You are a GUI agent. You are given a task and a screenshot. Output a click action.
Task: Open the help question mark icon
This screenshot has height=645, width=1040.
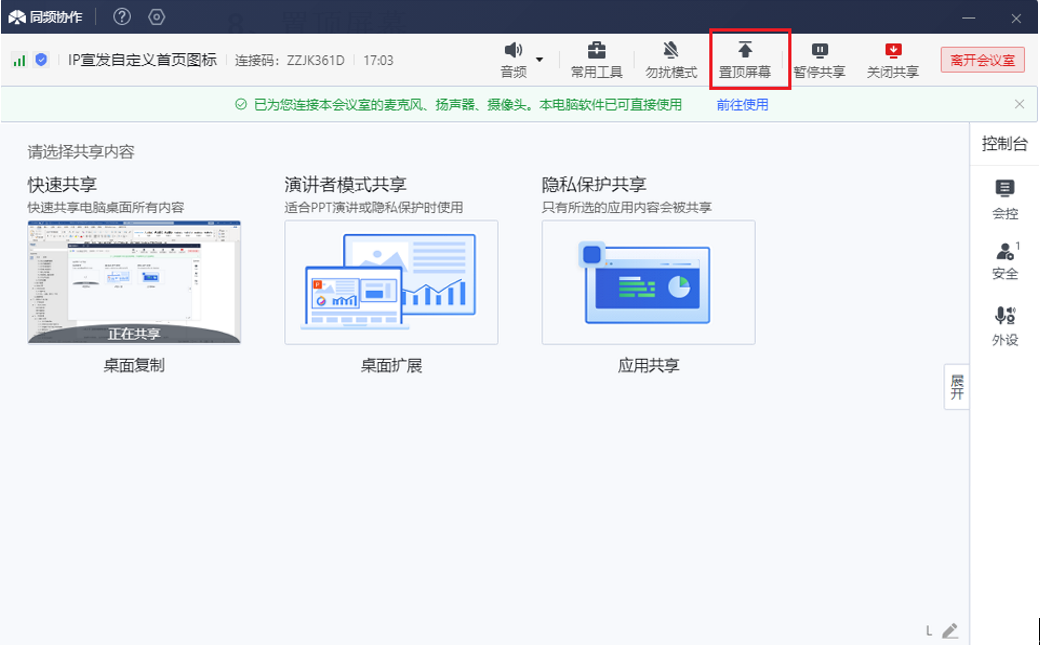122,17
